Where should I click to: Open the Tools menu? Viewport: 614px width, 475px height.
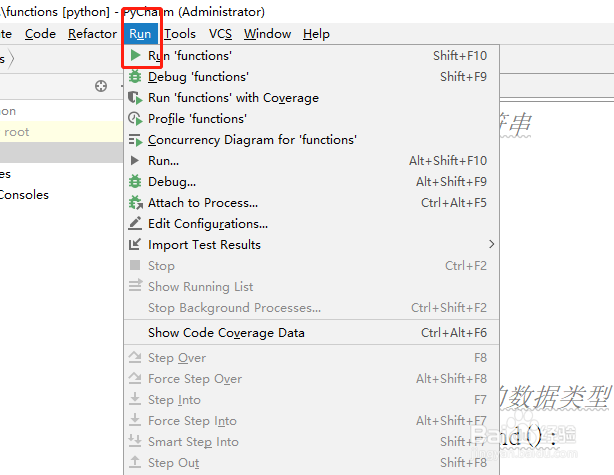tap(180, 34)
